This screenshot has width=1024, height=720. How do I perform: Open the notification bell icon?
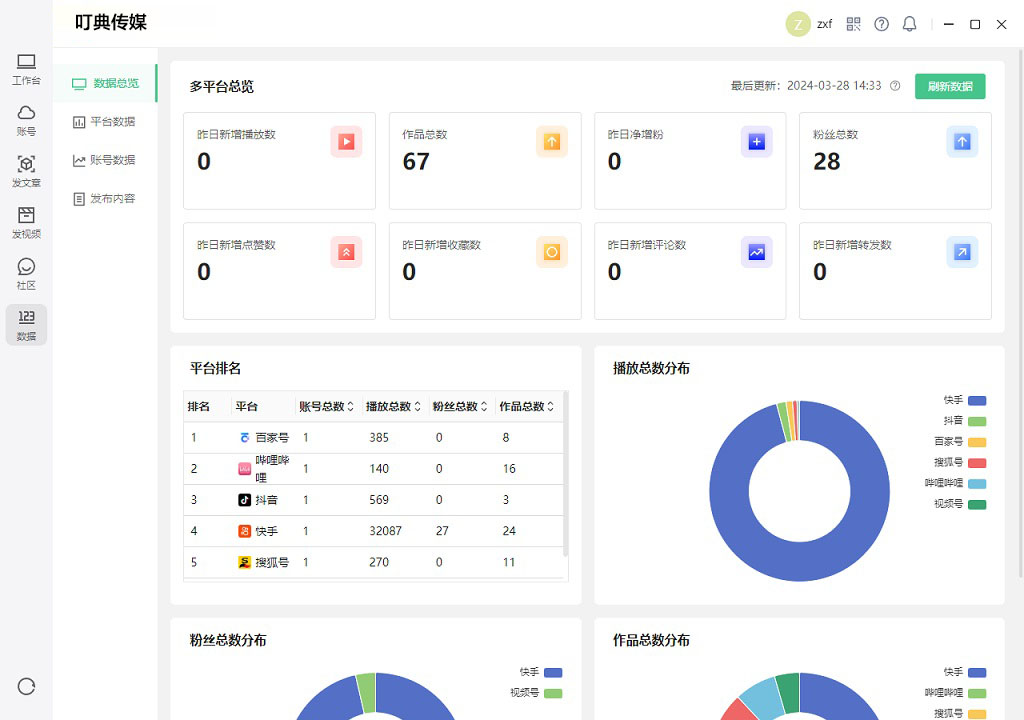[x=909, y=24]
